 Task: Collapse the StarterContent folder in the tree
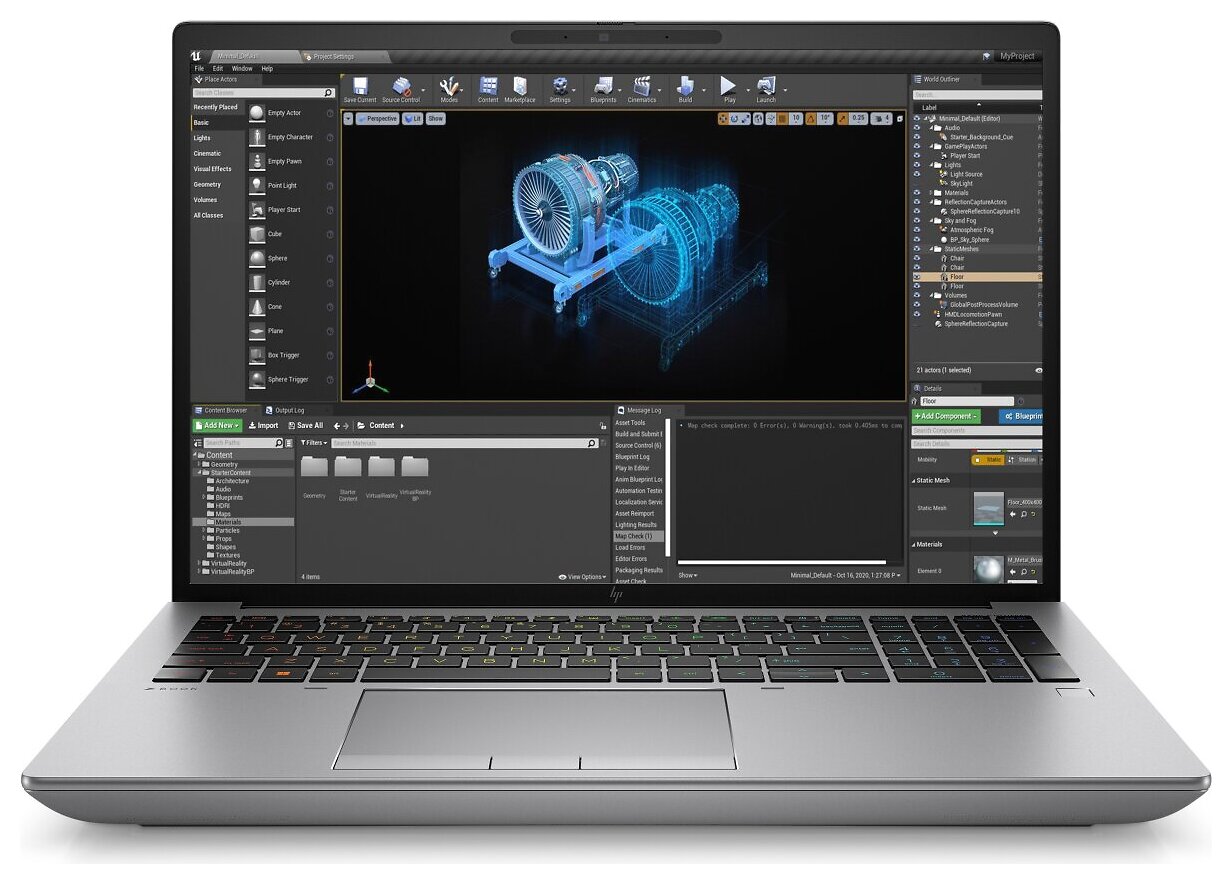[x=200, y=472]
